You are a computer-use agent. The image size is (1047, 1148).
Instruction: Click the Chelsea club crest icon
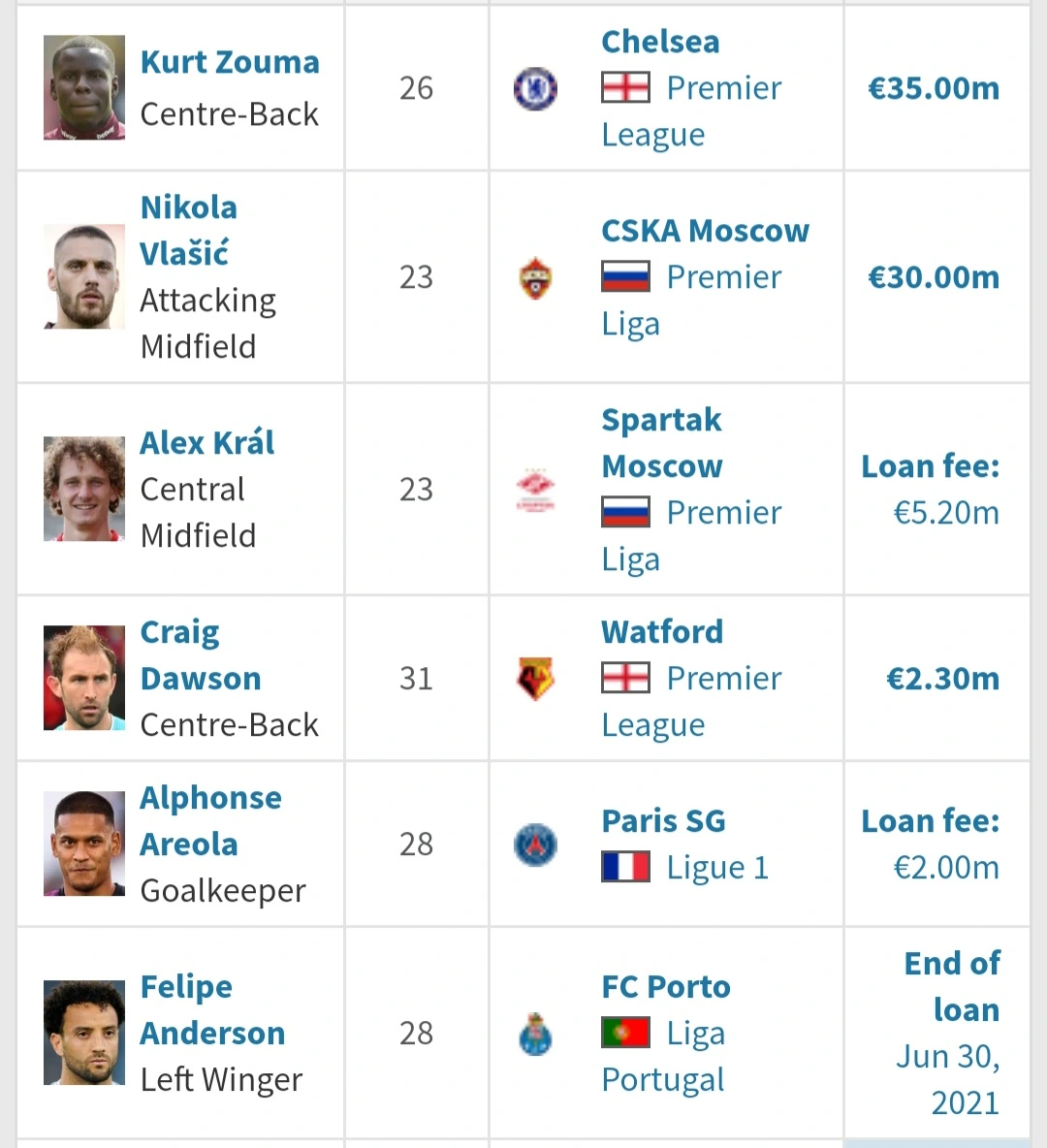point(535,88)
